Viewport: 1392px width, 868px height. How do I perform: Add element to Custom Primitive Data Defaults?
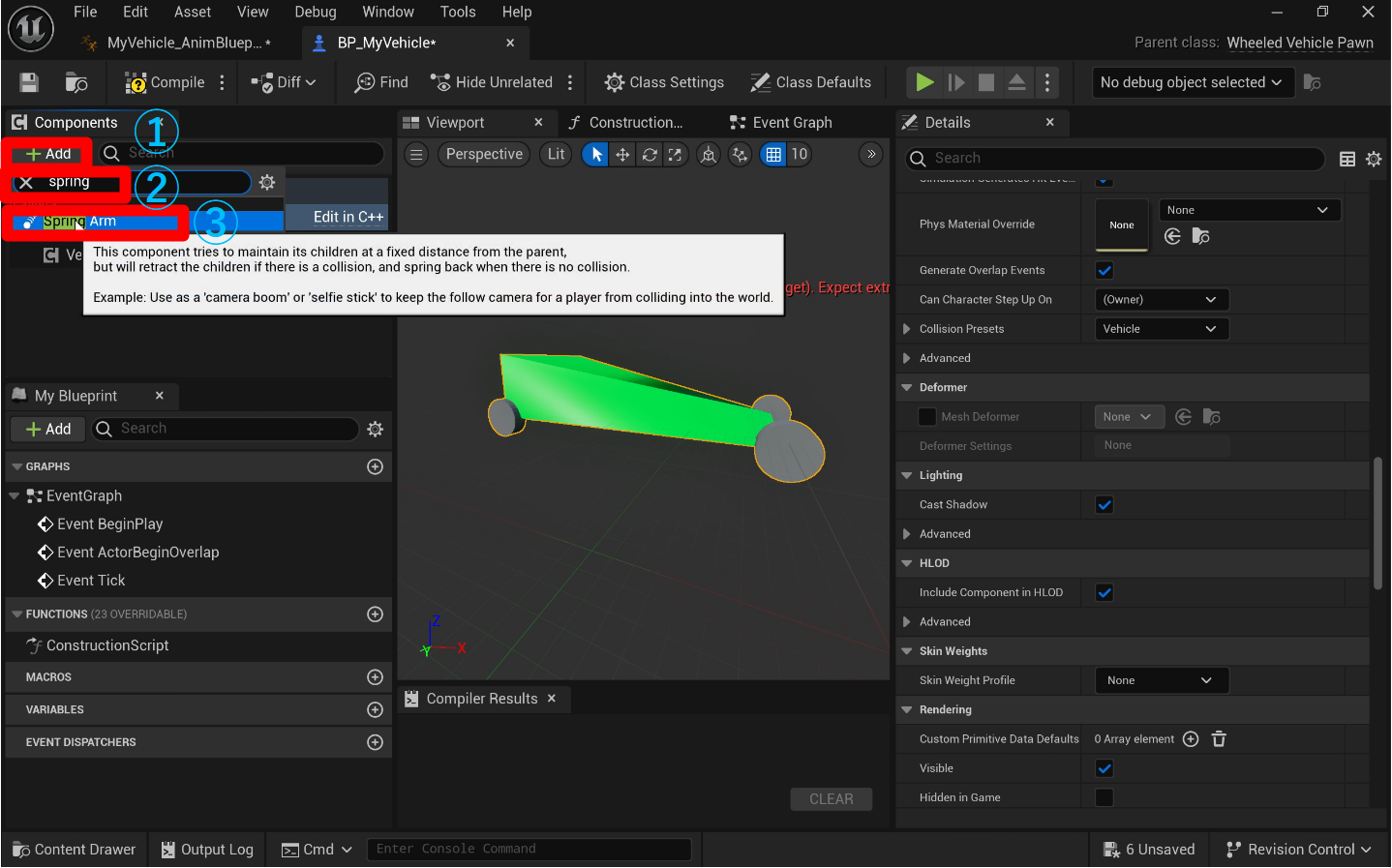pos(1191,739)
